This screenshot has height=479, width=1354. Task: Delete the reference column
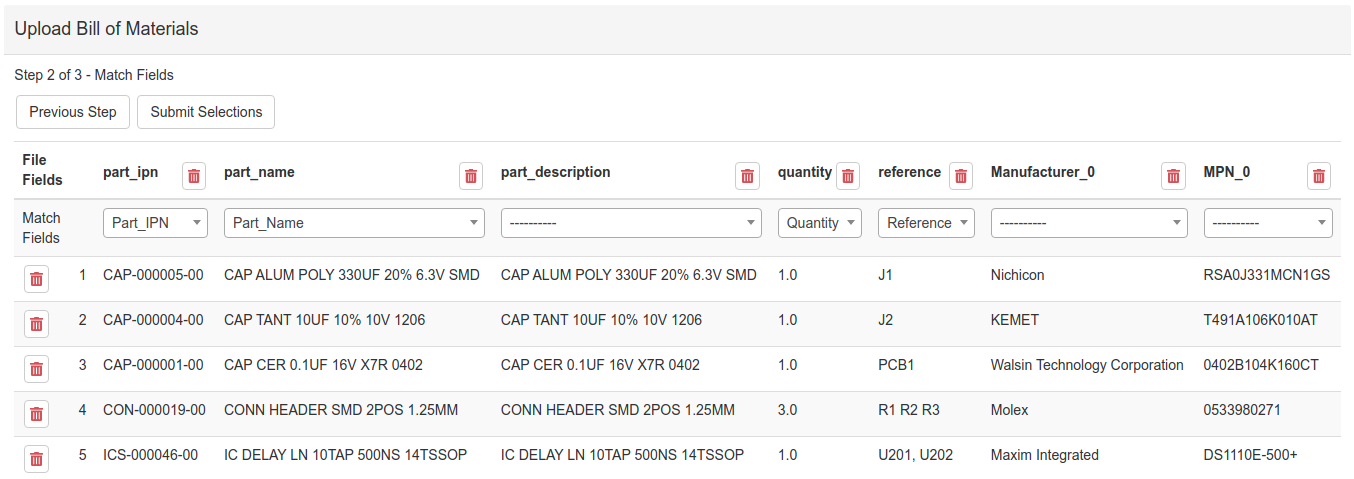[x=961, y=176]
